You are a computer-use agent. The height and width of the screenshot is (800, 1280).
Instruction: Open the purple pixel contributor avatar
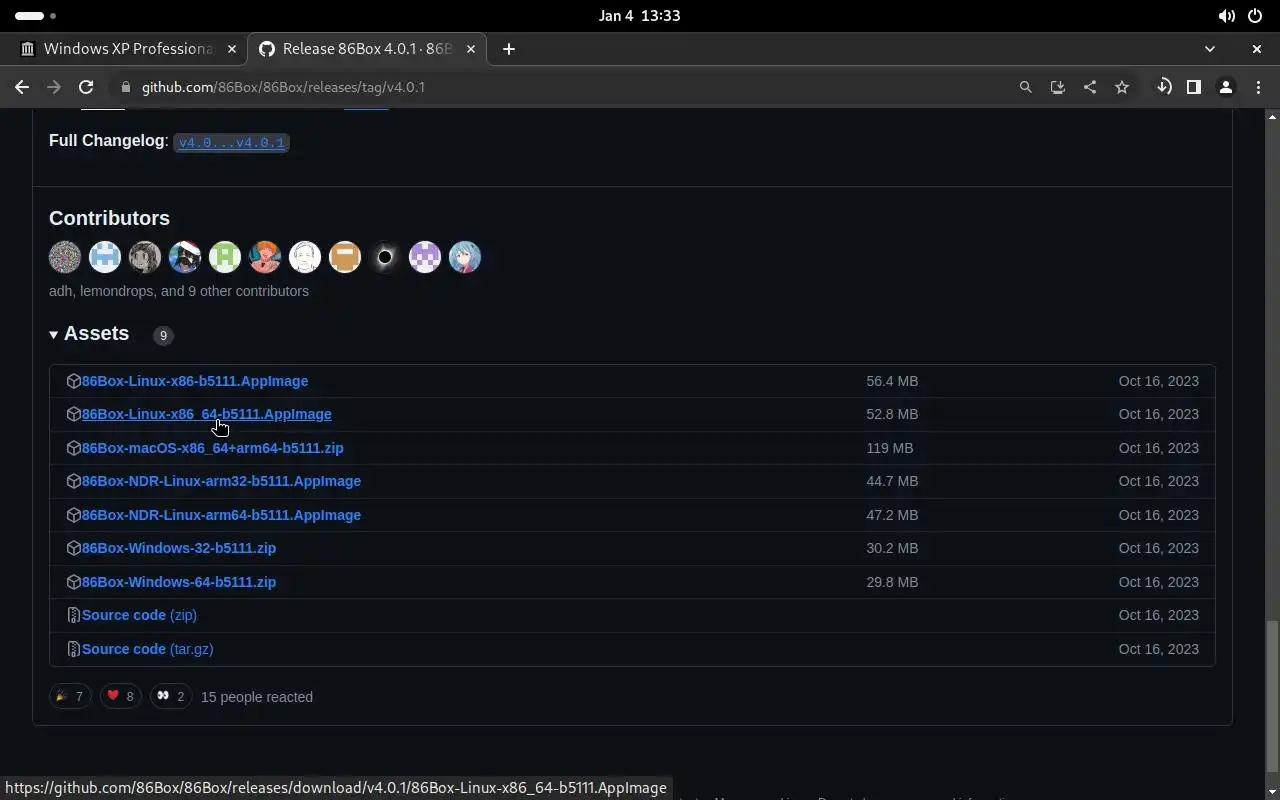coord(425,257)
